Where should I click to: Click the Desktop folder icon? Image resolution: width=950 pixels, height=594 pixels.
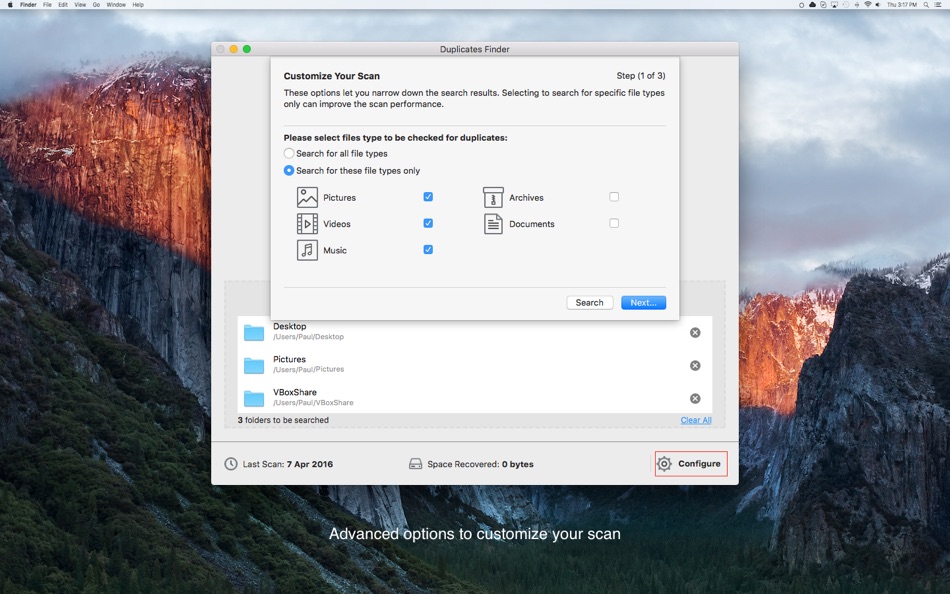(x=254, y=332)
